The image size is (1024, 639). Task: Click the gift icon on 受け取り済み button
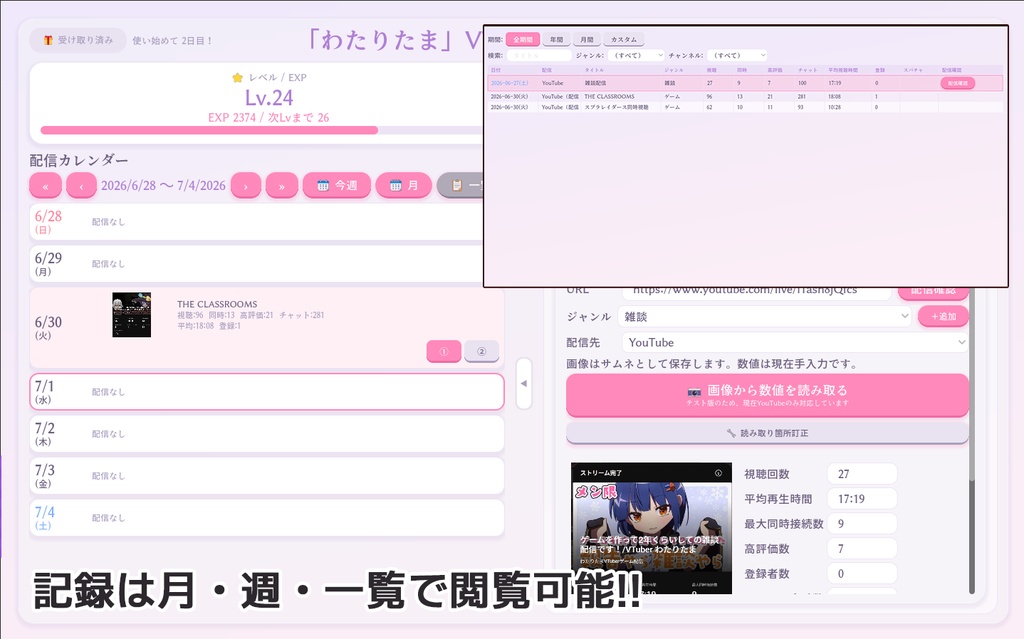click(48, 41)
